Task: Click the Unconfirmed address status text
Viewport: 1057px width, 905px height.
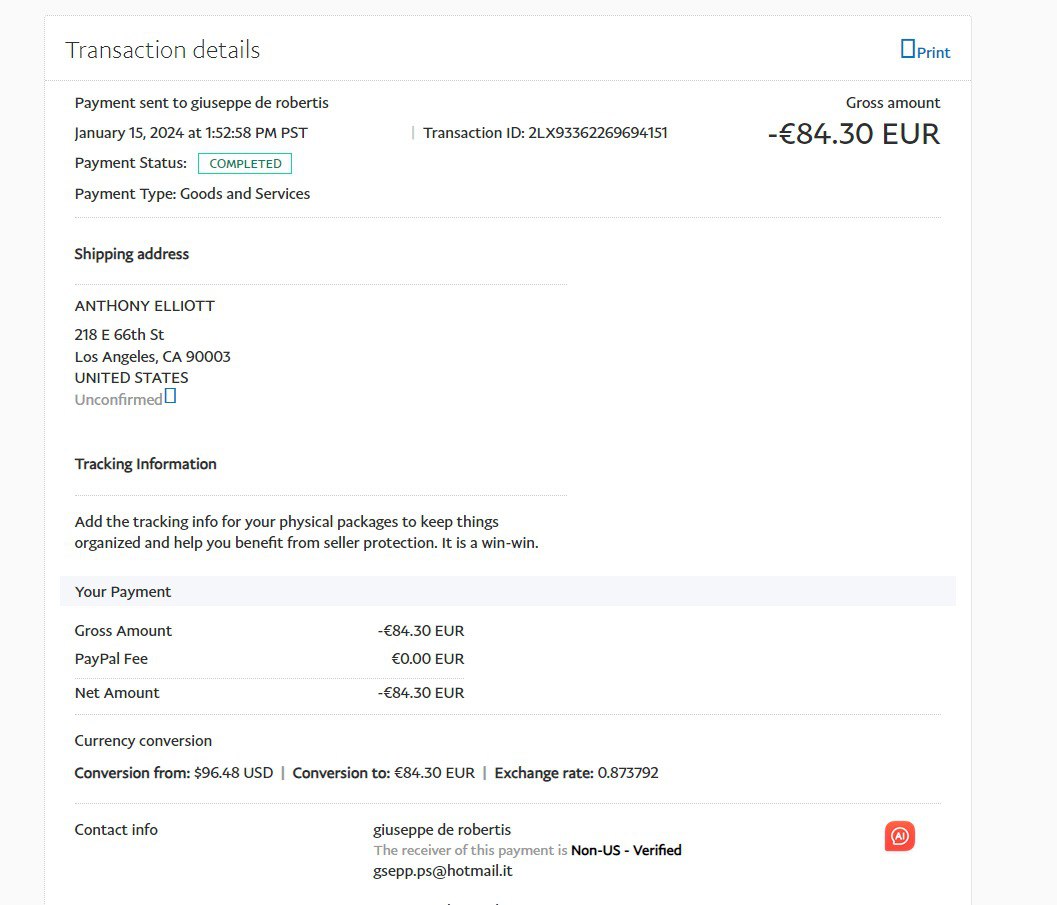Action: pyautogui.click(x=118, y=400)
